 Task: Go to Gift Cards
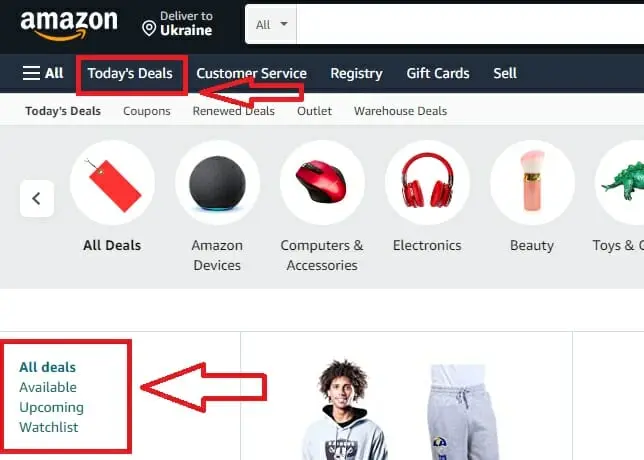pos(438,74)
